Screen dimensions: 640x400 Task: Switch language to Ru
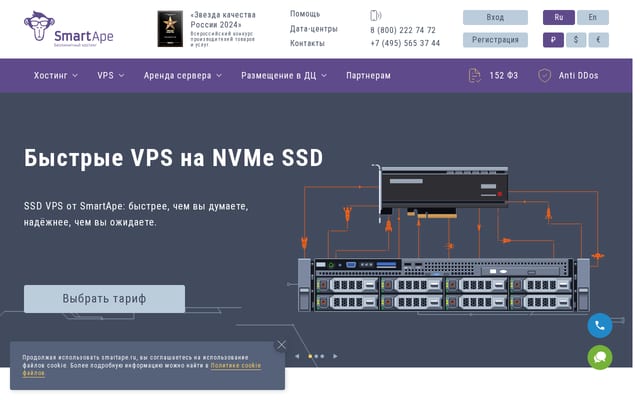coord(559,18)
